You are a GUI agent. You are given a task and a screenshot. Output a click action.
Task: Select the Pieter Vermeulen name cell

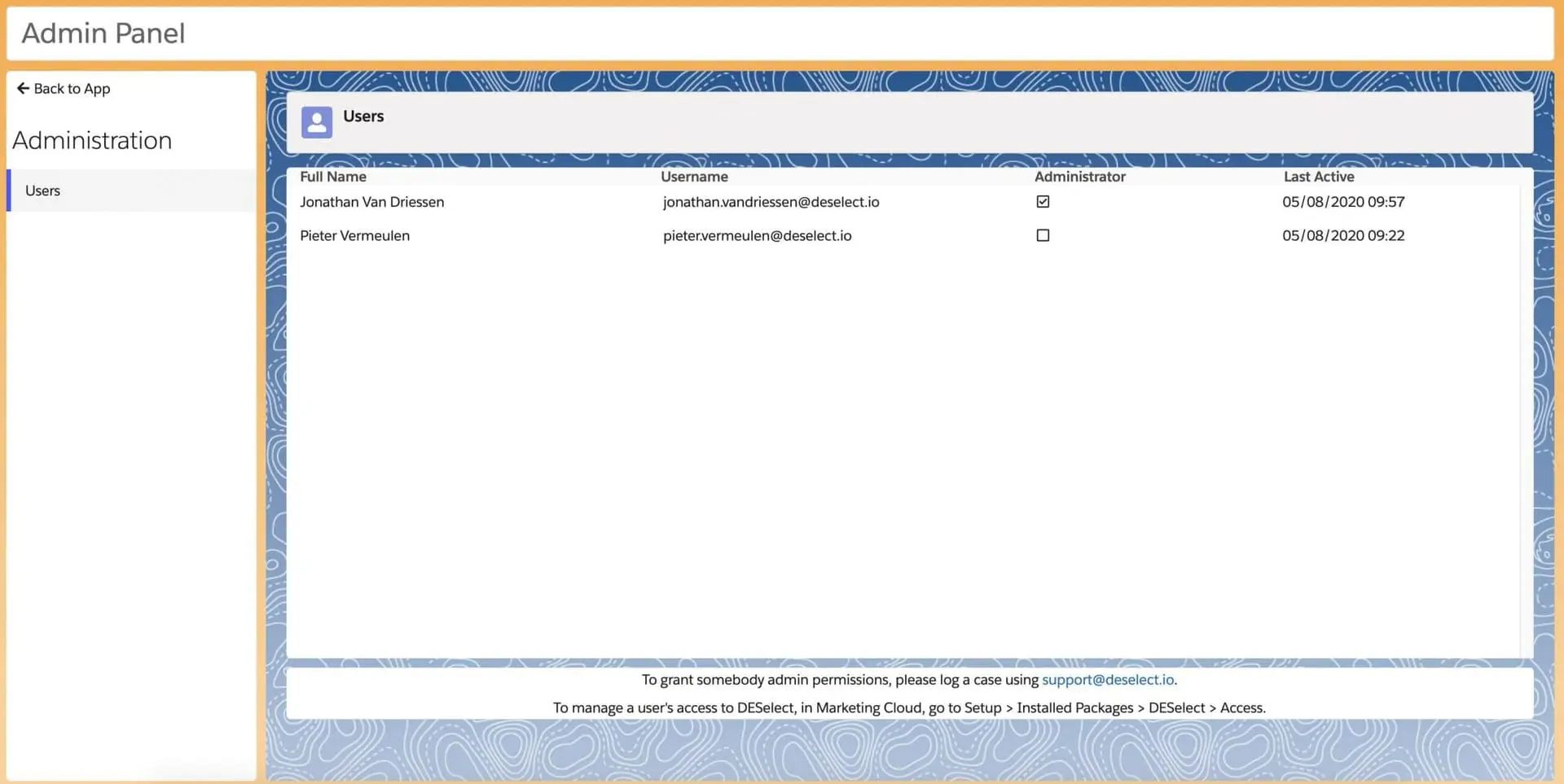[x=354, y=235]
